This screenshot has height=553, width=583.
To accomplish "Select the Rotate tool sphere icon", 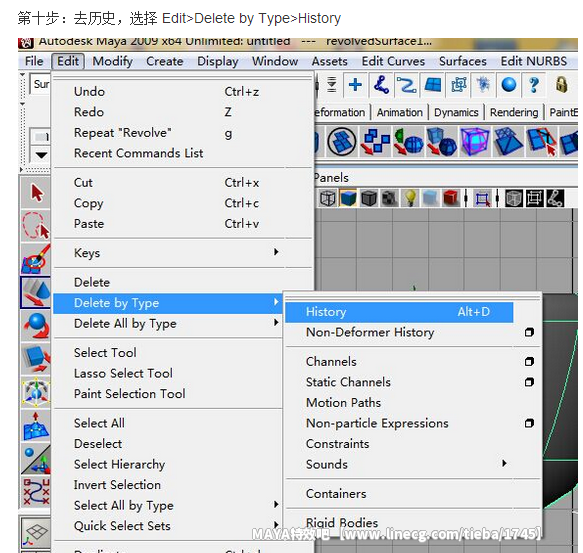I will (36, 326).
